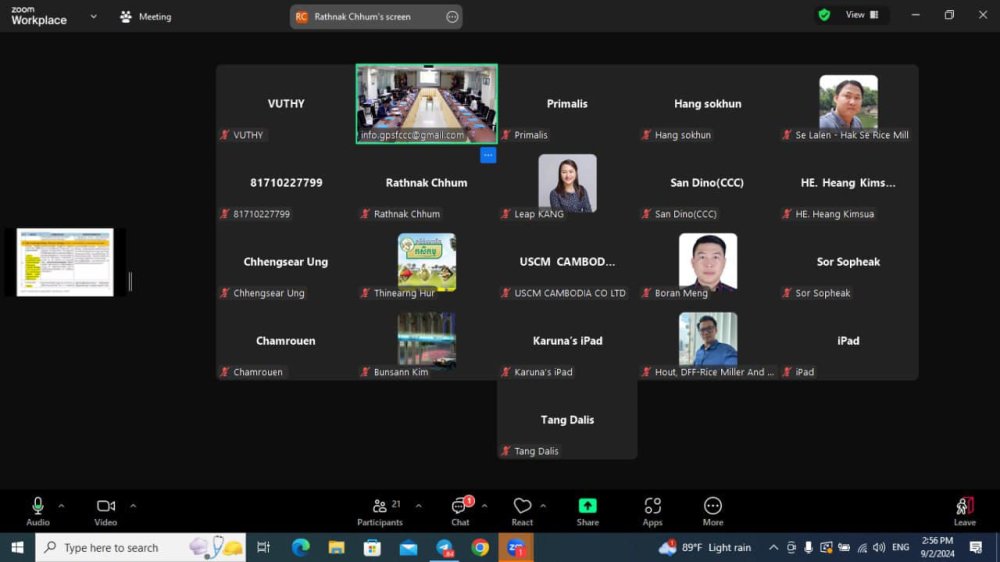This screenshot has width=1000, height=562.
Task: Expand the video settings arrow
Action: click(x=133, y=506)
